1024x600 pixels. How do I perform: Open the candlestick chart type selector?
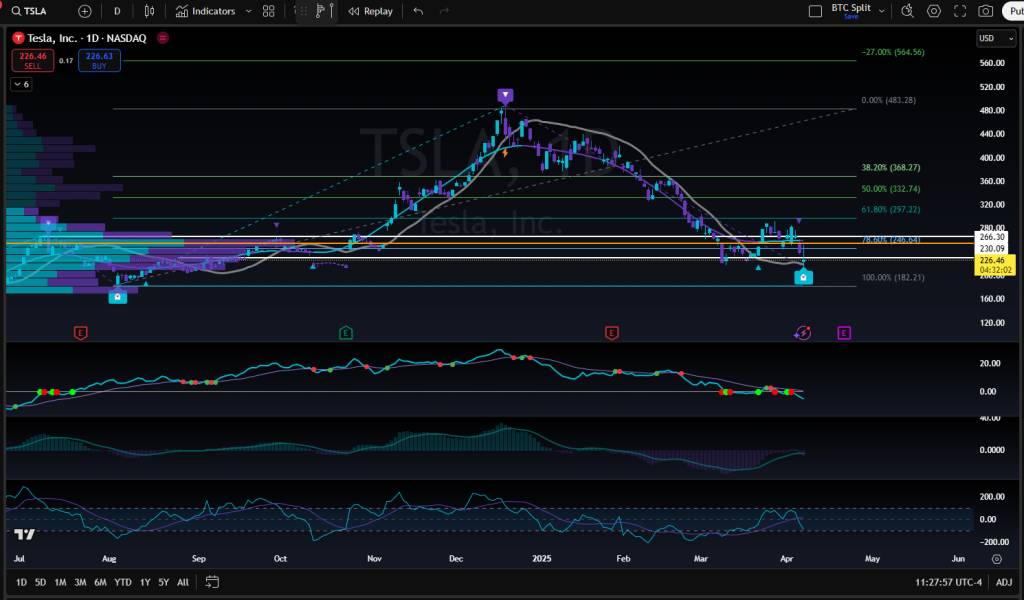click(x=150, y=11)
